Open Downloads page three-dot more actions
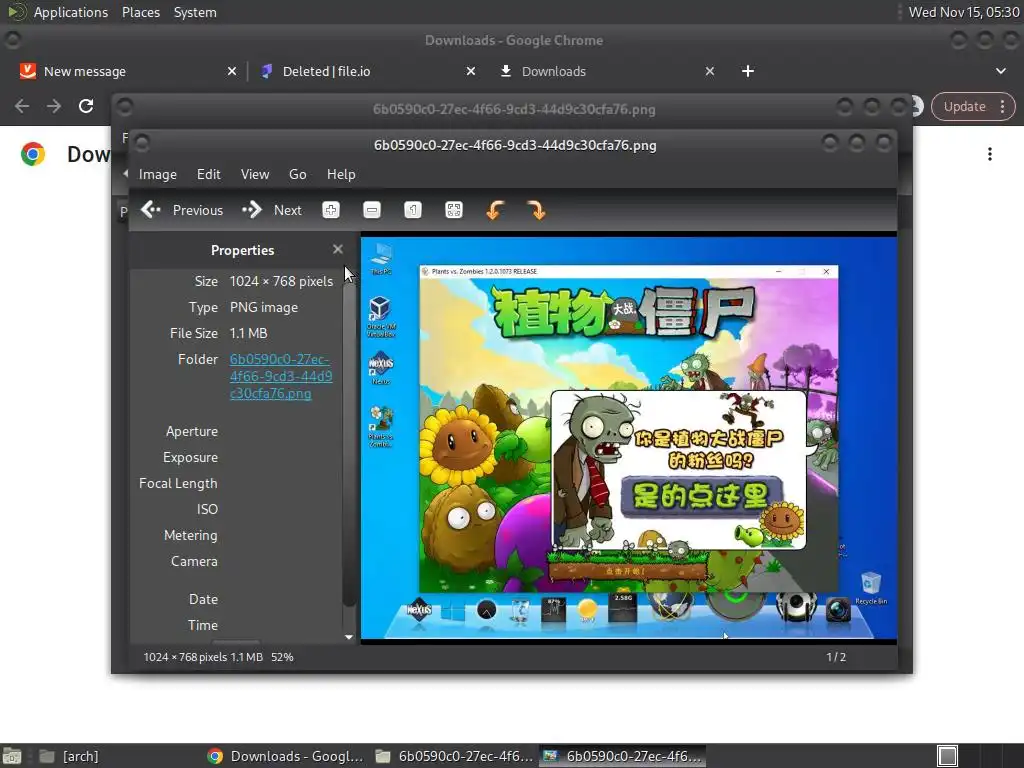 click(990, 154)
